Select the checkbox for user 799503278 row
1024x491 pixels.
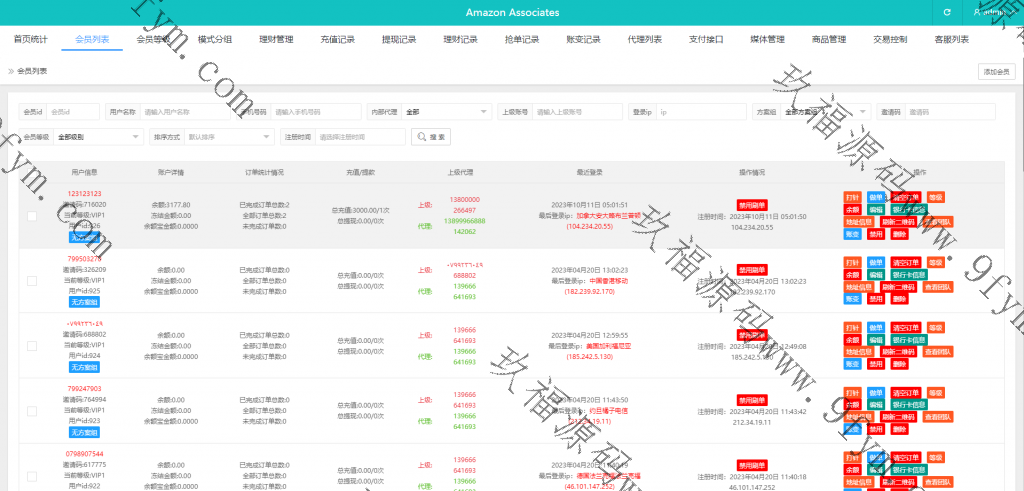pyautogui.click(x=32, y=281)
